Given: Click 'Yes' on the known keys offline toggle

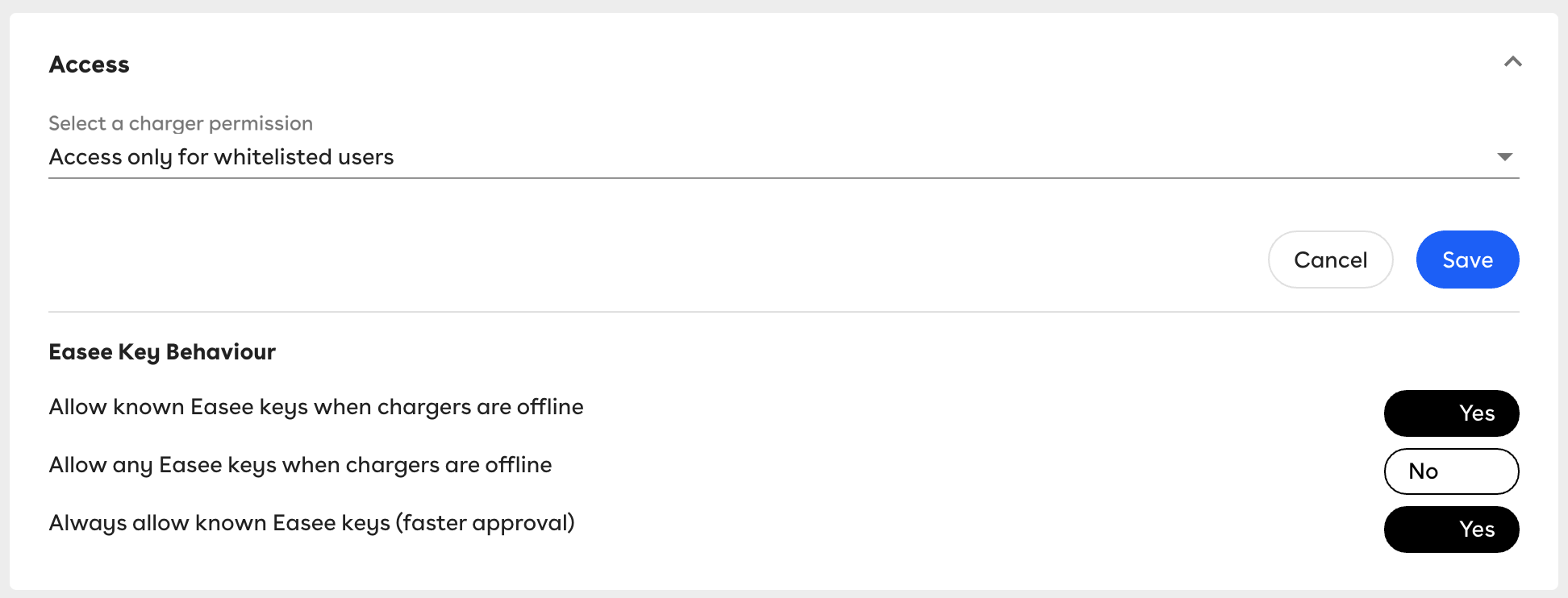Looking at the screenshot, I should pyautogui.click(x=1477, y=413).
